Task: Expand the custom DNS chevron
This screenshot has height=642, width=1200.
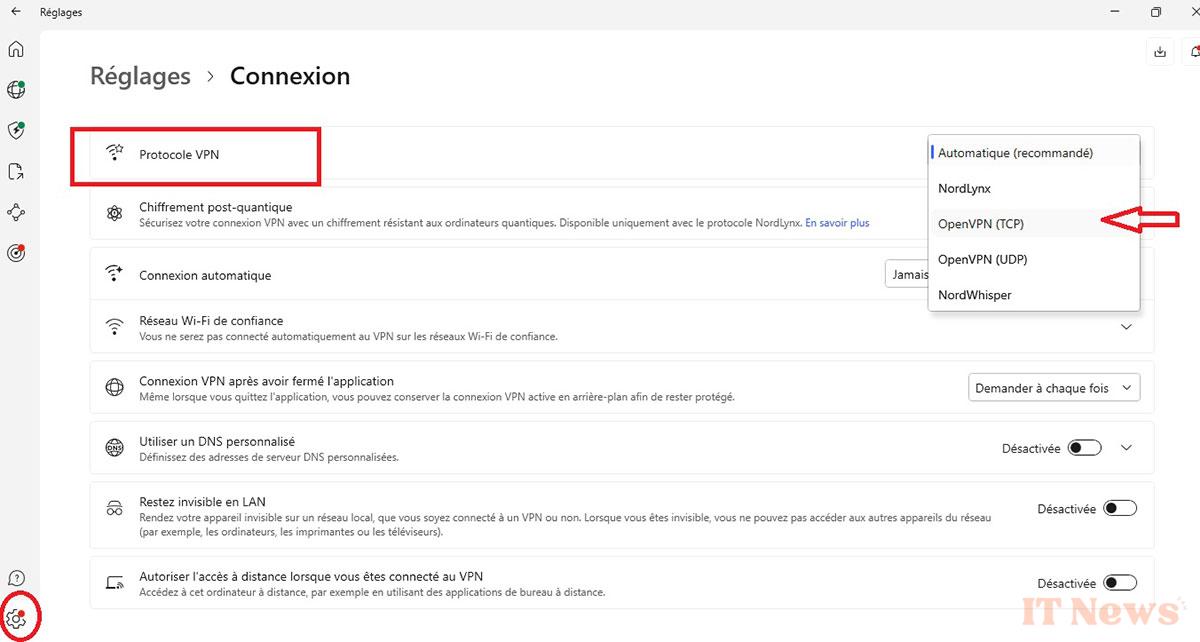Action: point(1126,448)
